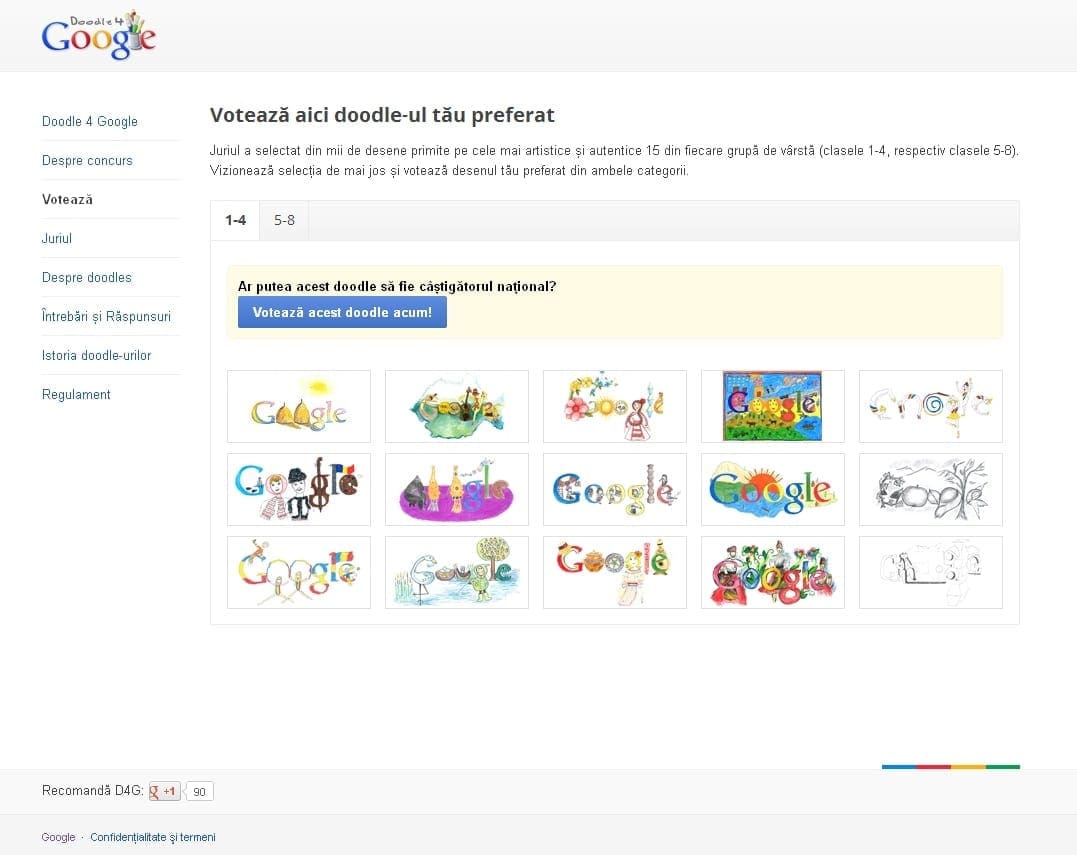Click the Confidențialitate și termeni footer link
This screenshot has width=1077, height=855.
click(x=152, y=837)
